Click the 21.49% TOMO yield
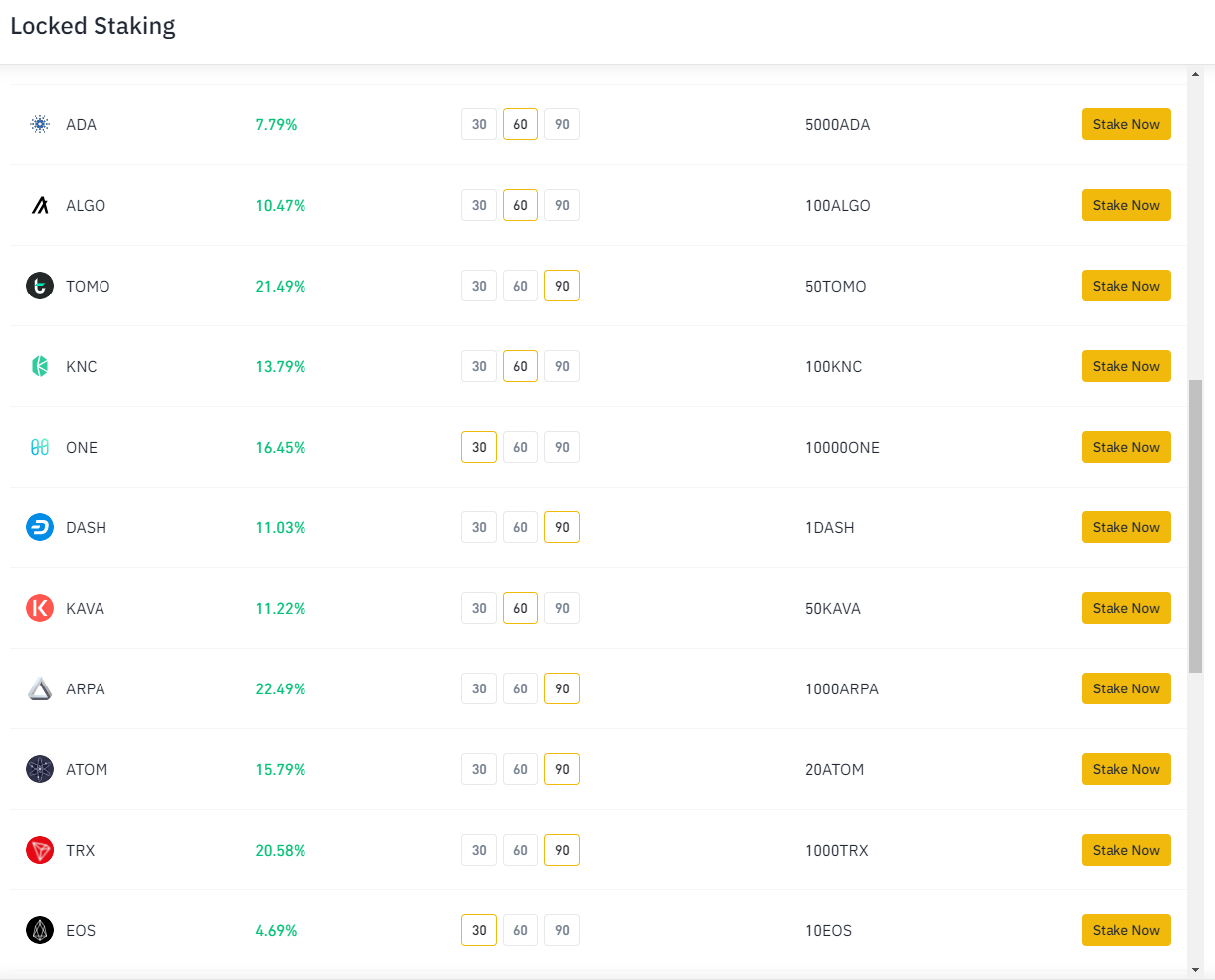The height and width of the screenshot is (980, 1215). (281, 286)
